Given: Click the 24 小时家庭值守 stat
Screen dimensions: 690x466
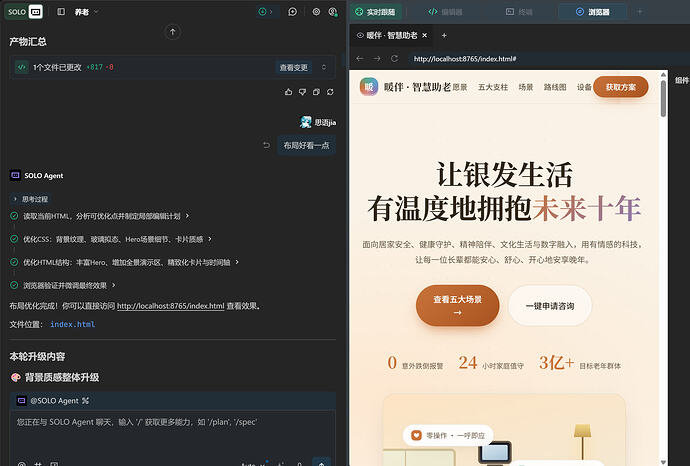Looking at the screenshot, I should (x=491, y=363).
